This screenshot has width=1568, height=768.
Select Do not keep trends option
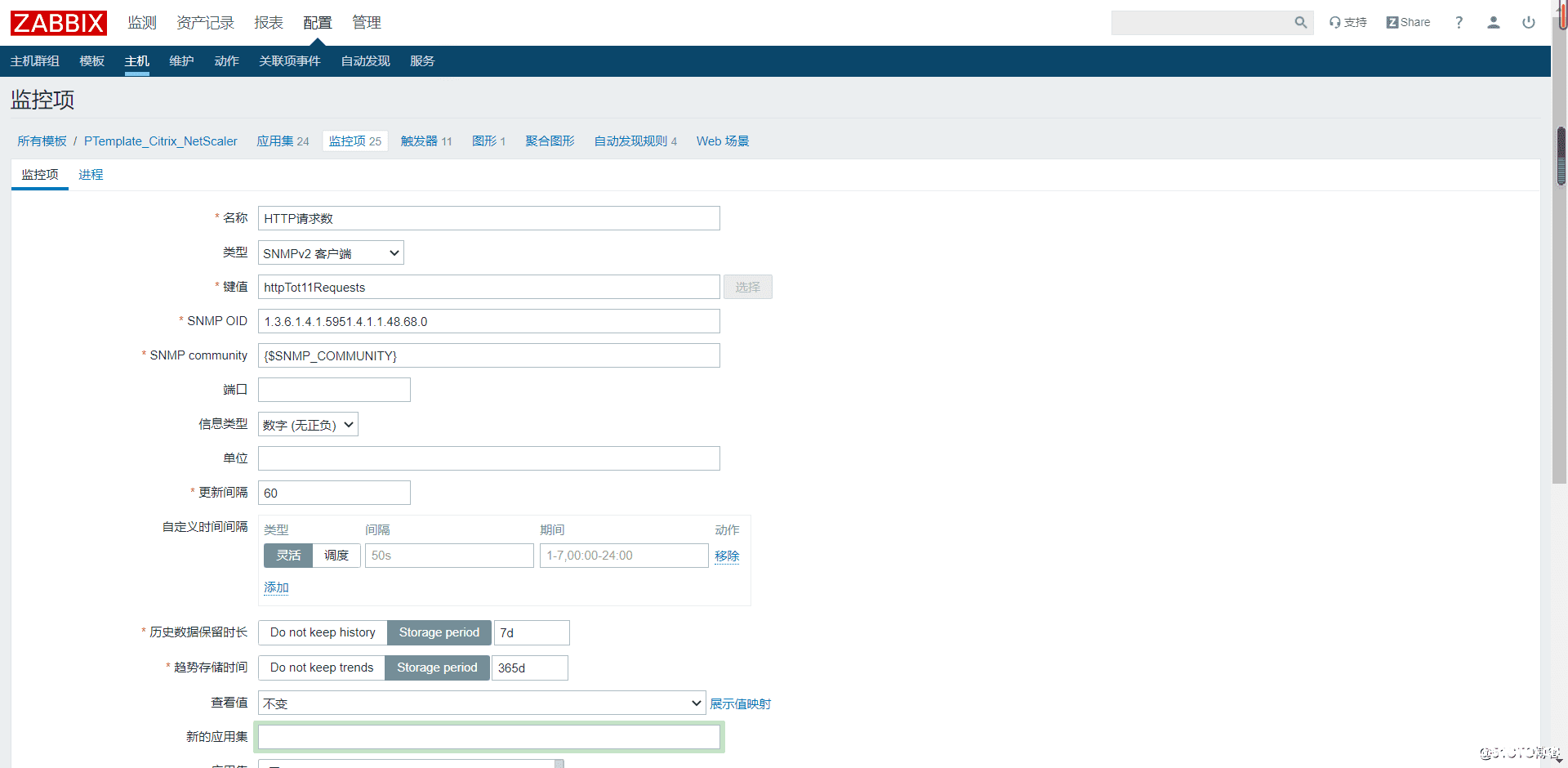(x=320, y=668)
